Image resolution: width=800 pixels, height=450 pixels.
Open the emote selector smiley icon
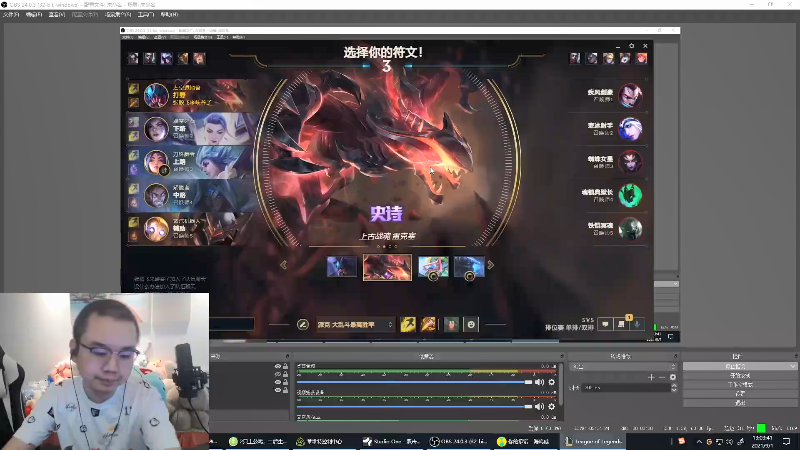[x=471, y=324]
